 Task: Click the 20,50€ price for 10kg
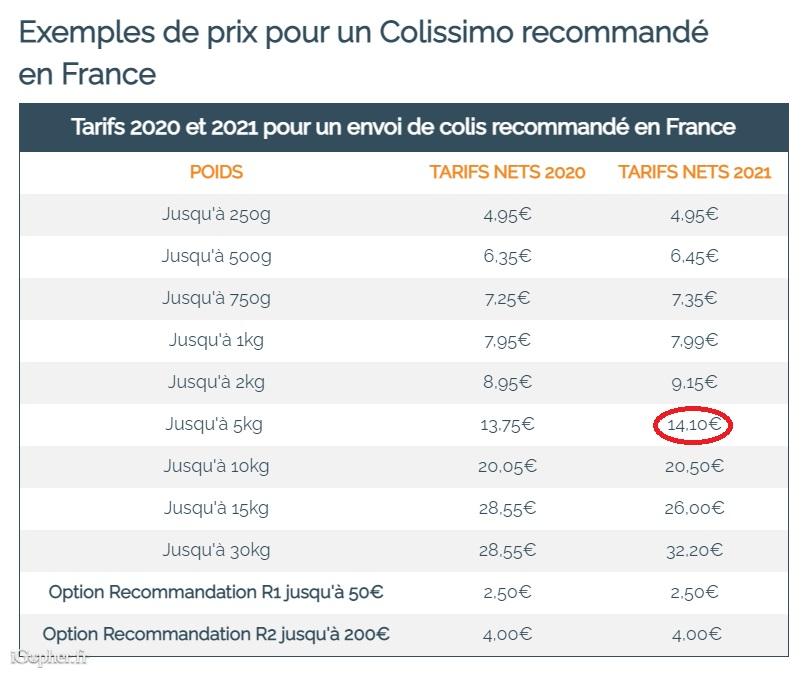[694, 466]
